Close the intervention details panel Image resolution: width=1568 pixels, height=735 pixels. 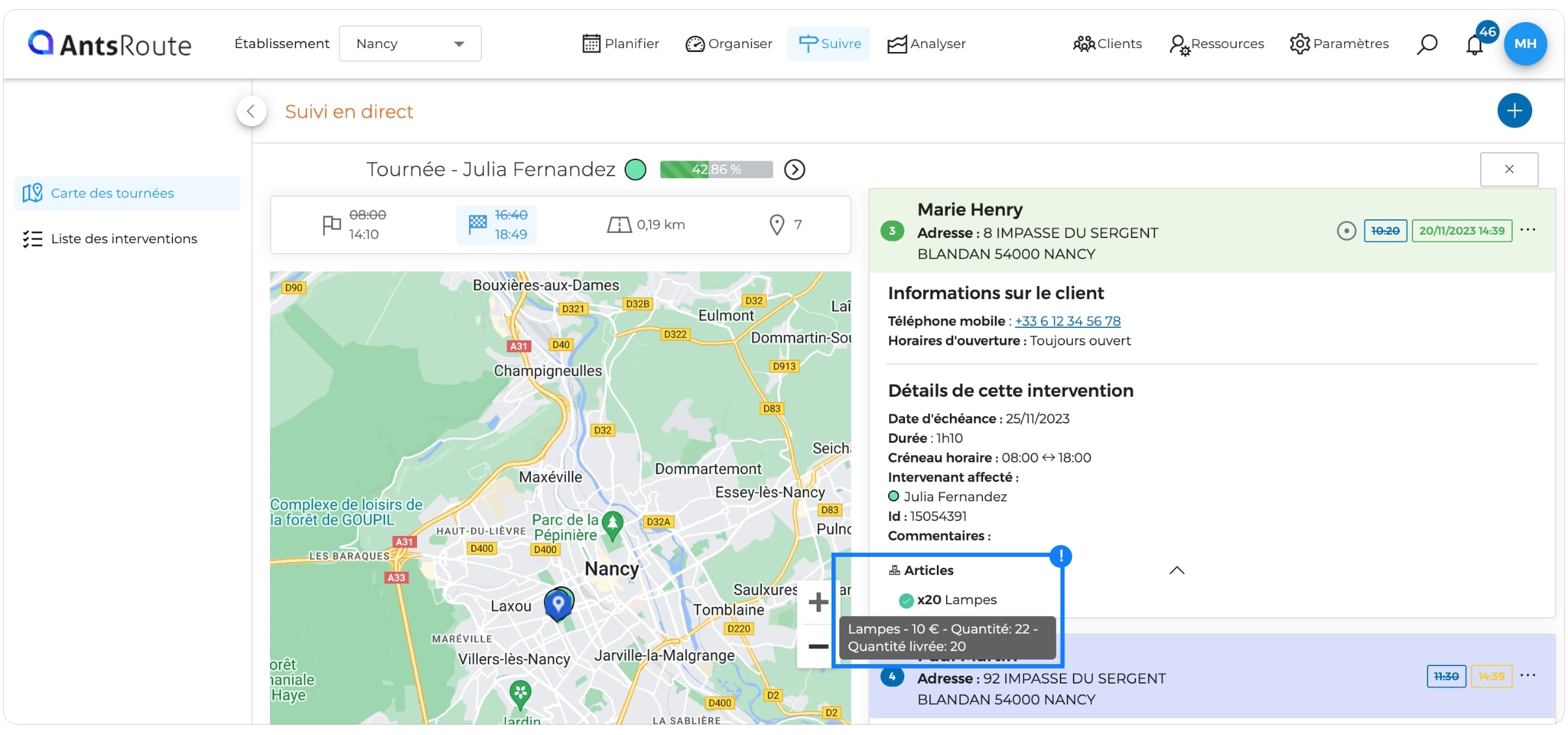pos(1509,169)
